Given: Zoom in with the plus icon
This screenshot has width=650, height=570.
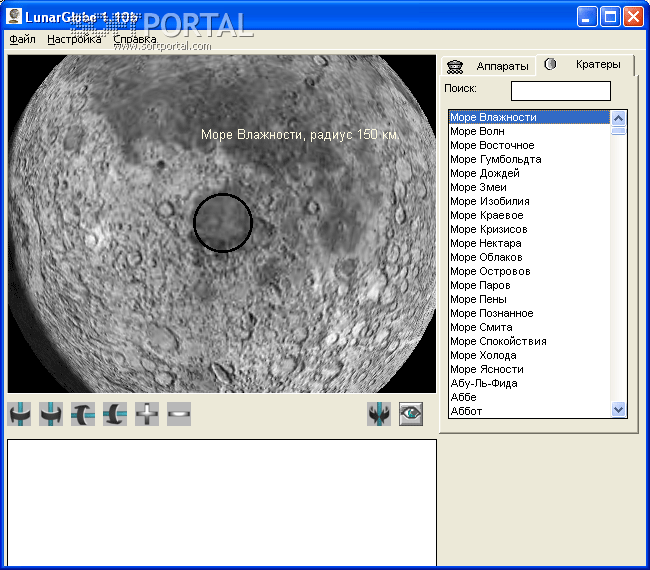Looking at the screenshot, I should [x=147, y=414].
